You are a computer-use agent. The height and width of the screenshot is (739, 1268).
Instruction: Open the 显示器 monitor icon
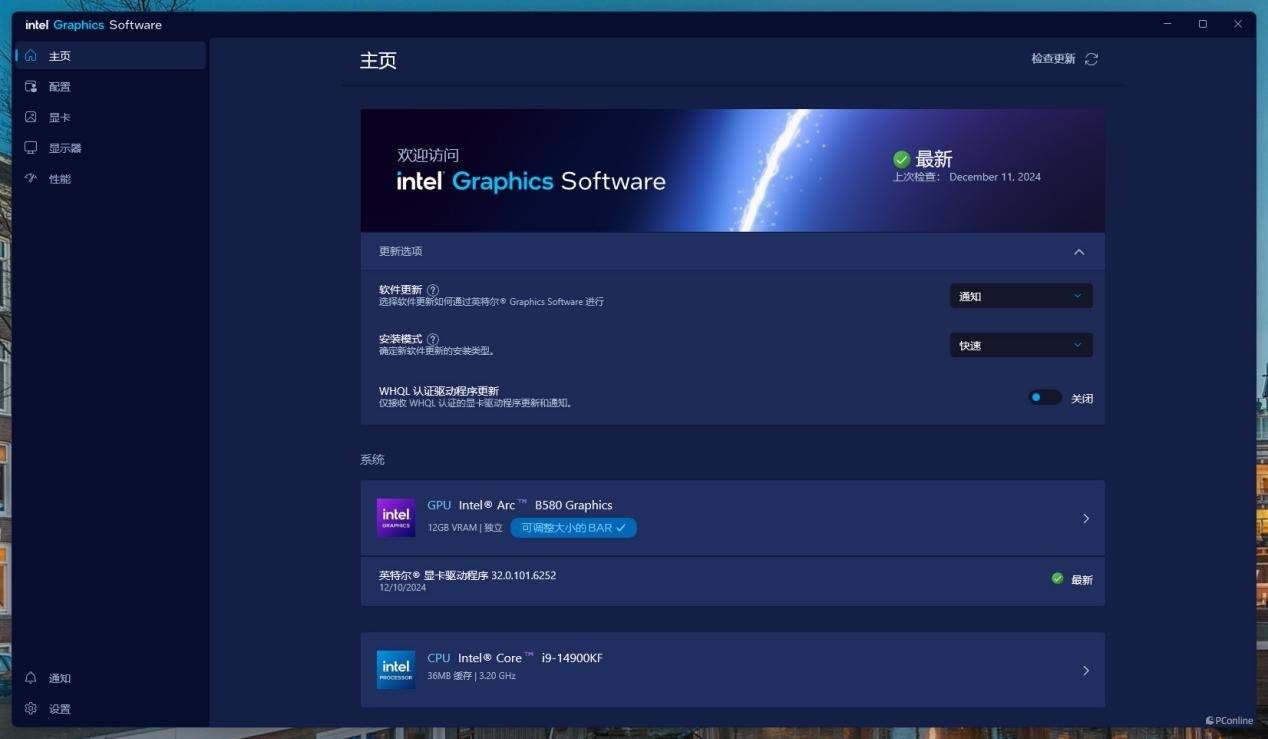coord(31,148)
